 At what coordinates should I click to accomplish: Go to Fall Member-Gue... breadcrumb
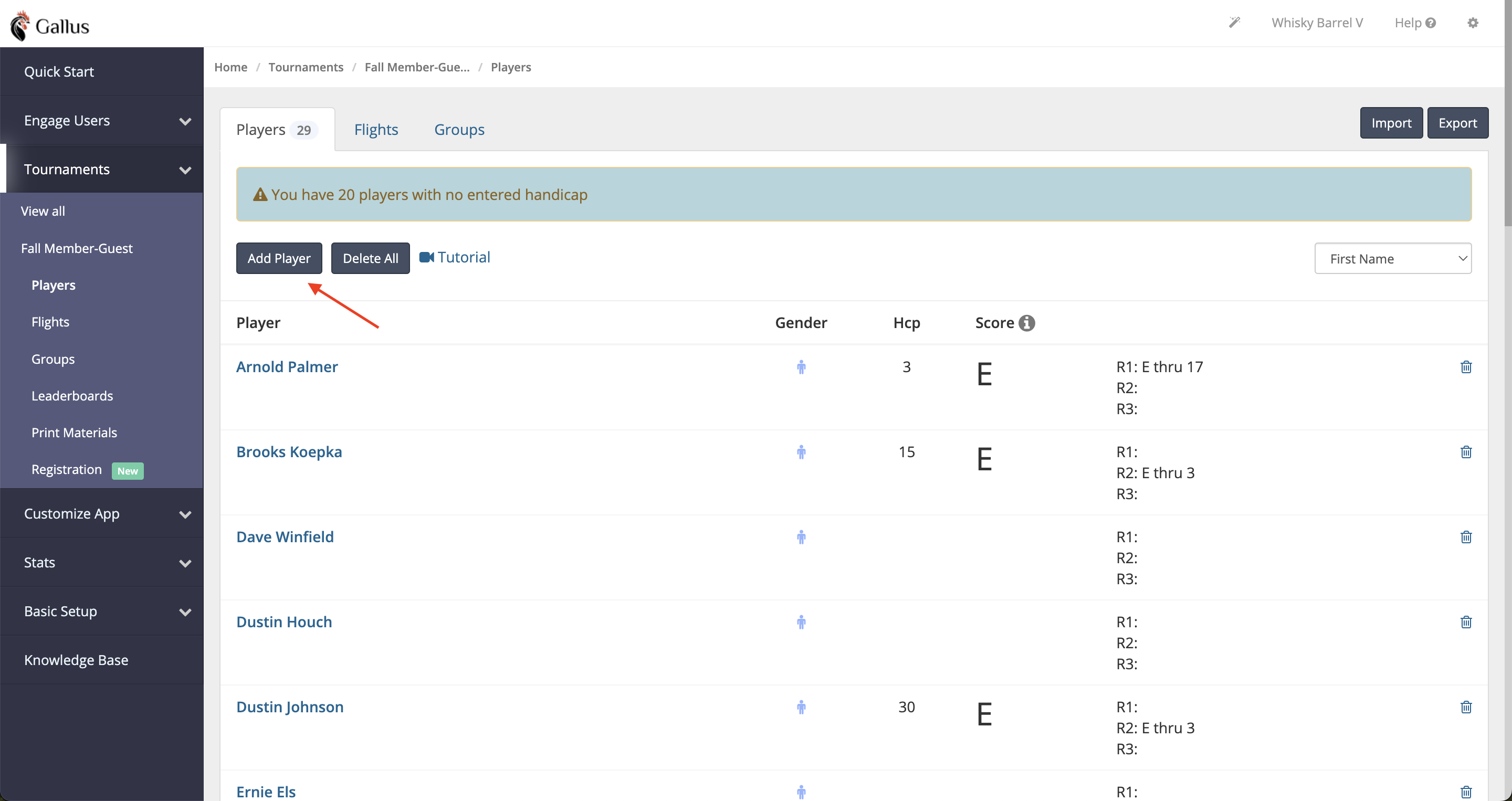pyautogui.click(x=417, y=67)
